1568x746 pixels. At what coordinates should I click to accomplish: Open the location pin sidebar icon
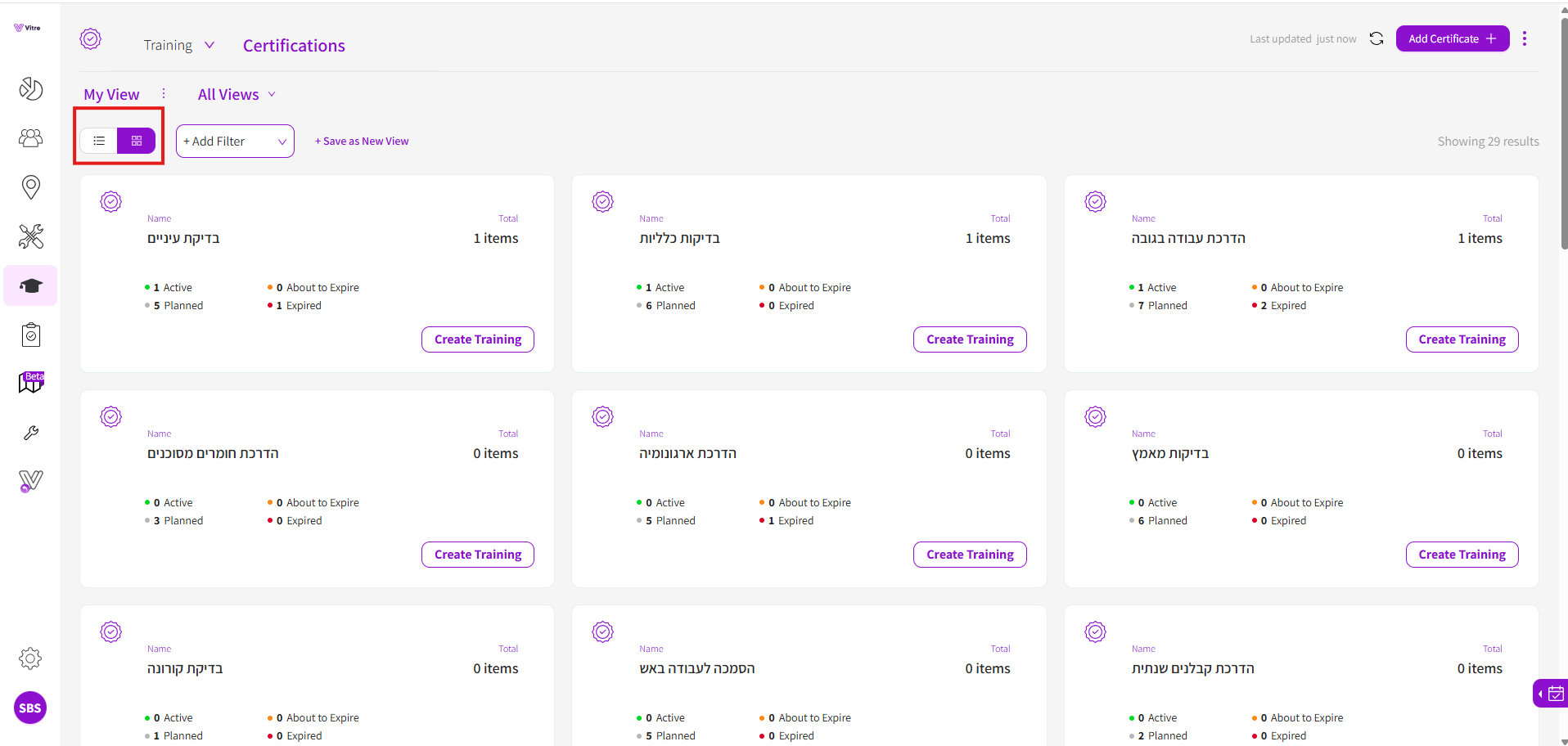(x=31, y=187)
